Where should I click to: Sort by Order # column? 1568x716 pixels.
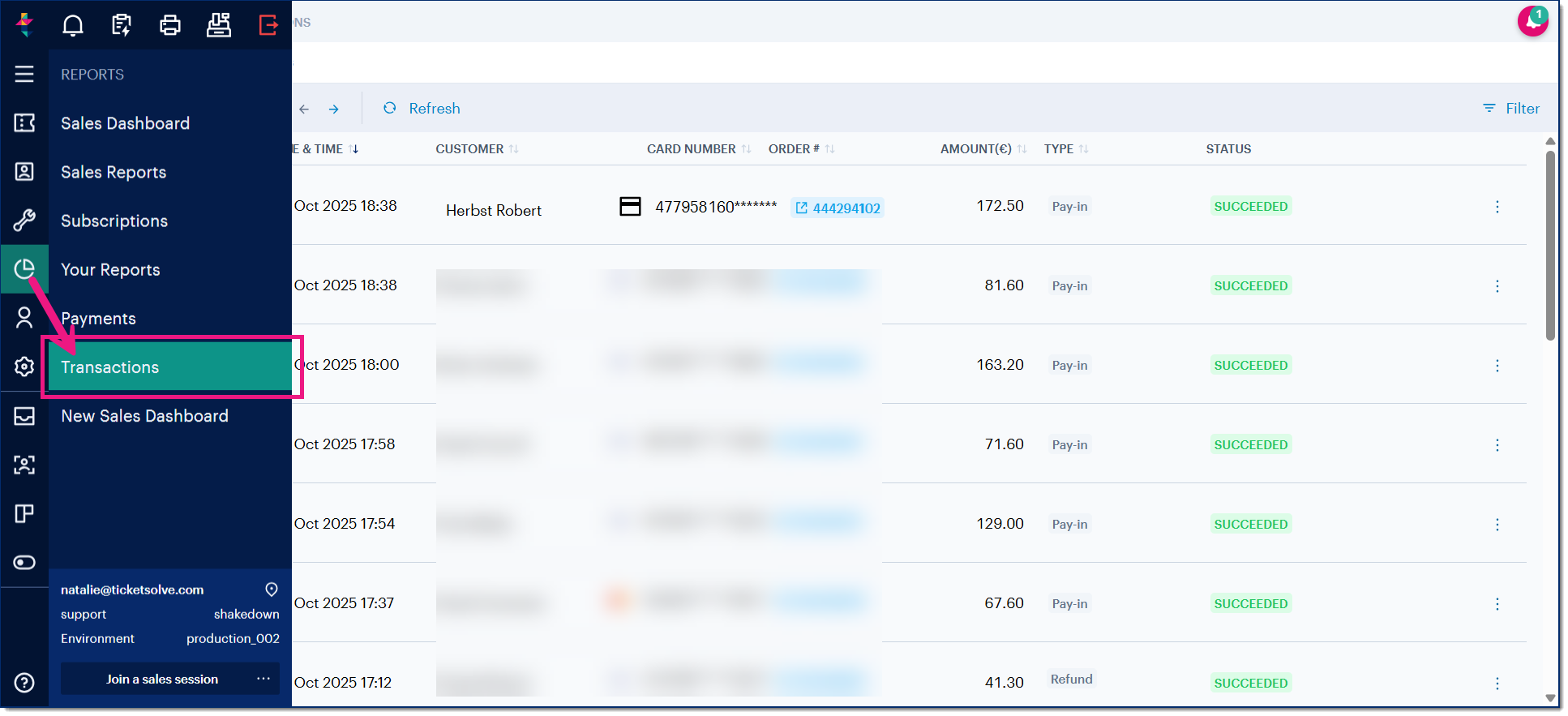801,149
